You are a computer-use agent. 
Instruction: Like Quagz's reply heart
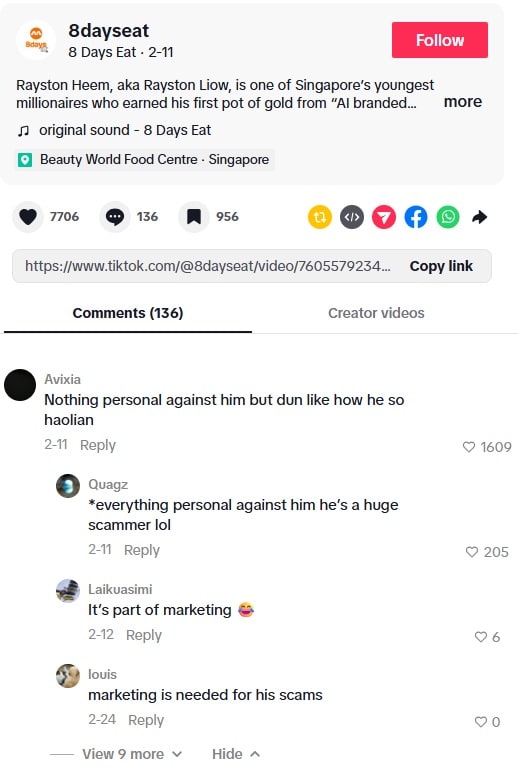click(472, 552)
